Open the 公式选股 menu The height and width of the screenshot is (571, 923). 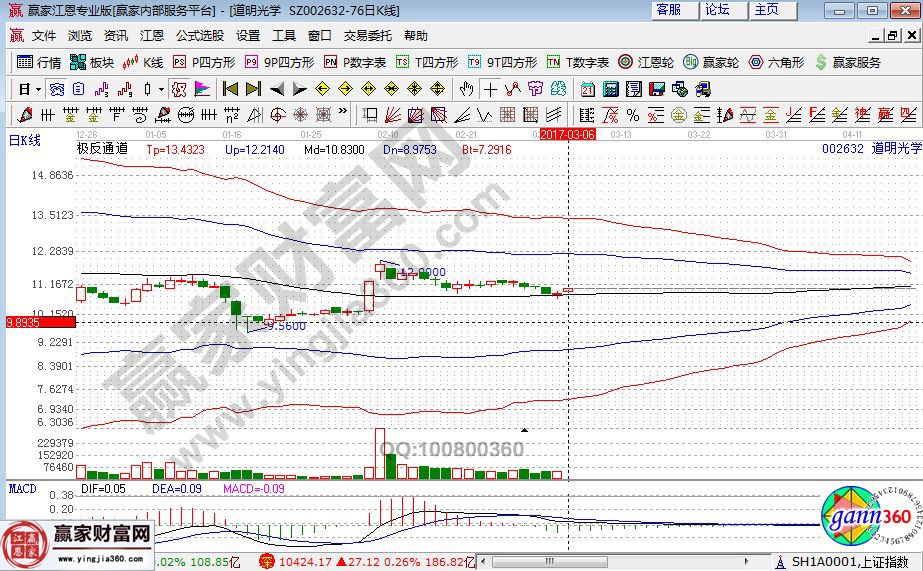200,35
